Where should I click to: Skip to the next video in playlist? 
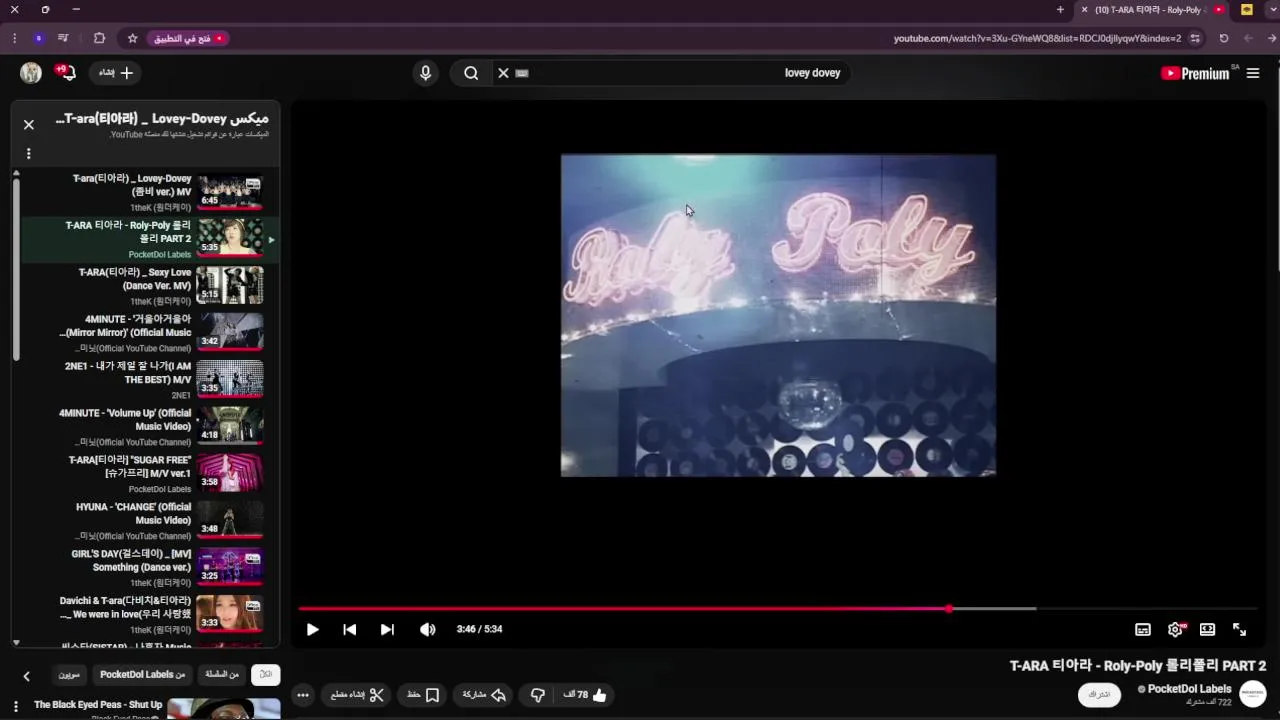point(387,629)
